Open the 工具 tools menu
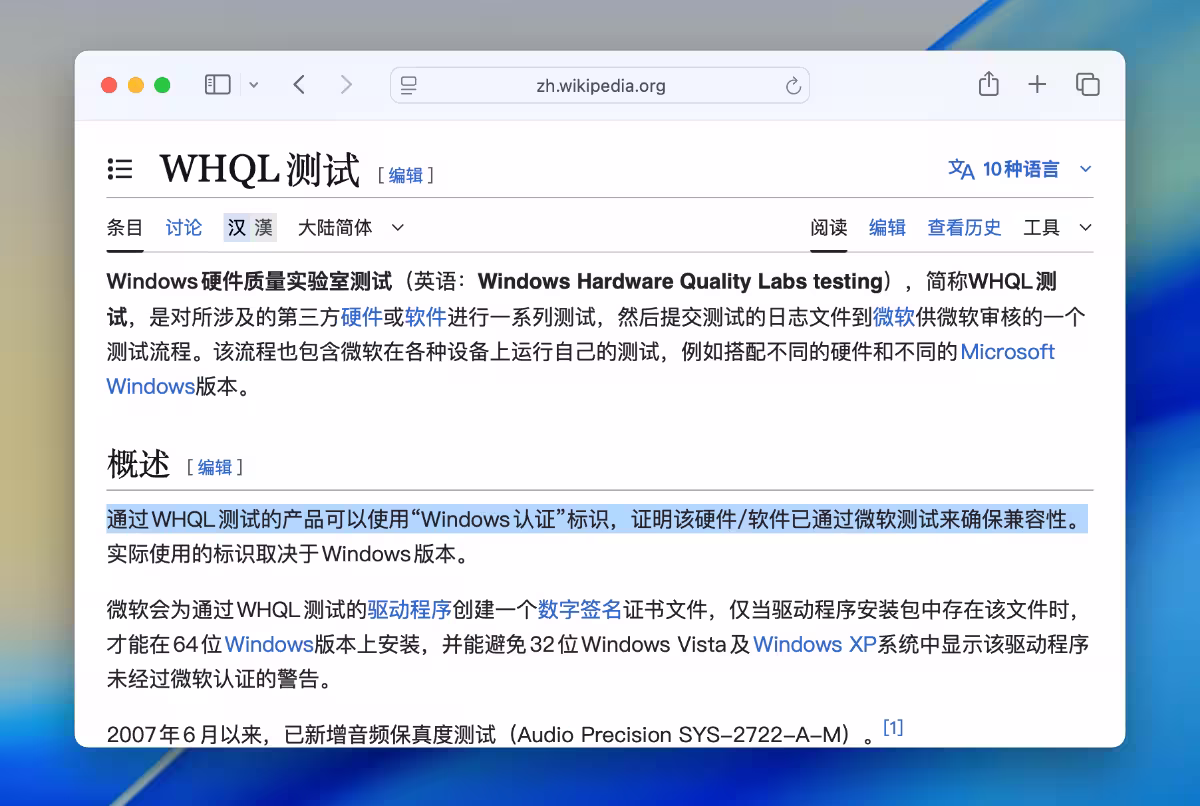 click(x=1057, y=228)
